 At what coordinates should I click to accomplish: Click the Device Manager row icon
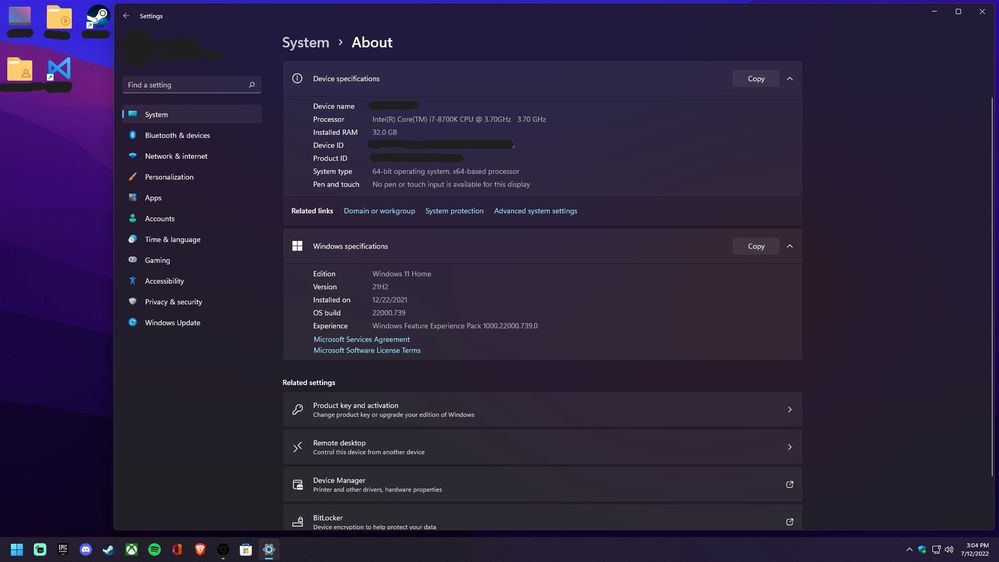[298, 485]
